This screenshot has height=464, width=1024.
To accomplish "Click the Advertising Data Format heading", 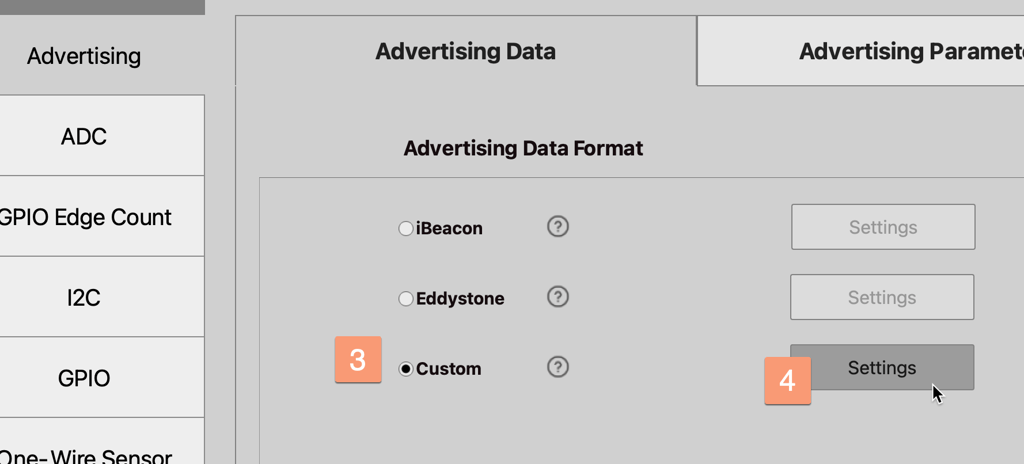I will 523,149.
